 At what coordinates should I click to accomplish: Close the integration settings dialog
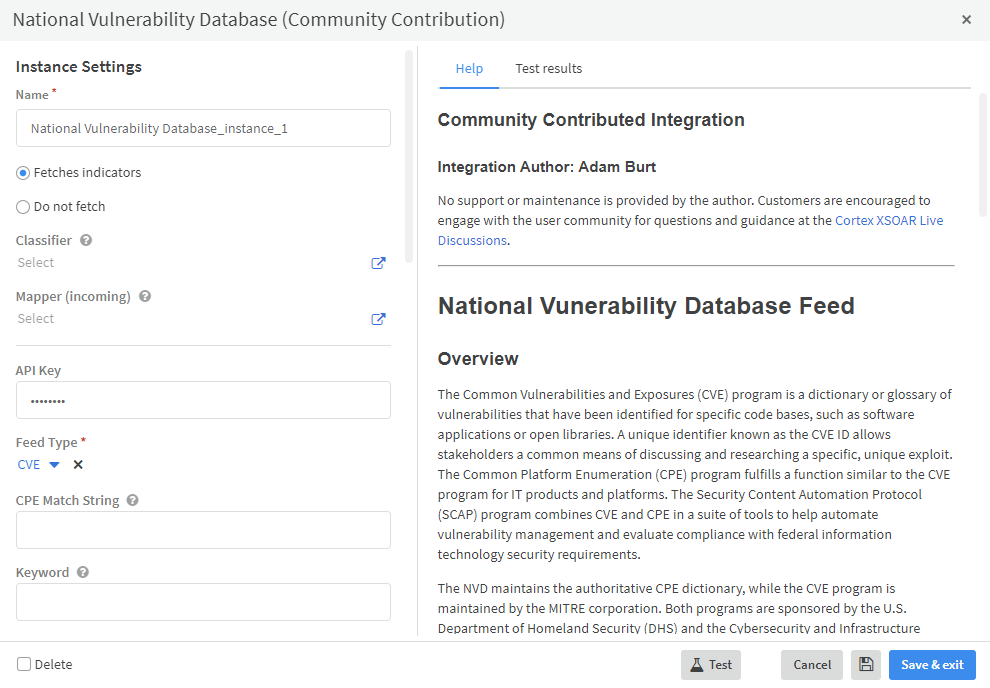click(966, 20)
